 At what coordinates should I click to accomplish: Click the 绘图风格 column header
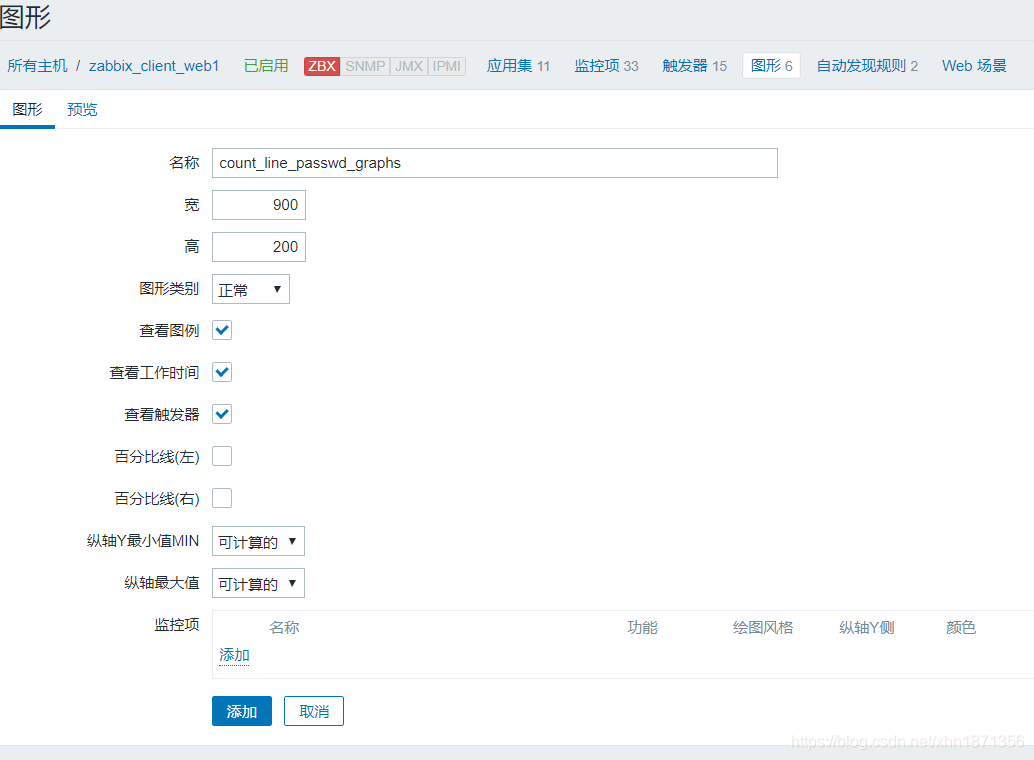pyautogui.click(x=763, y=627)
